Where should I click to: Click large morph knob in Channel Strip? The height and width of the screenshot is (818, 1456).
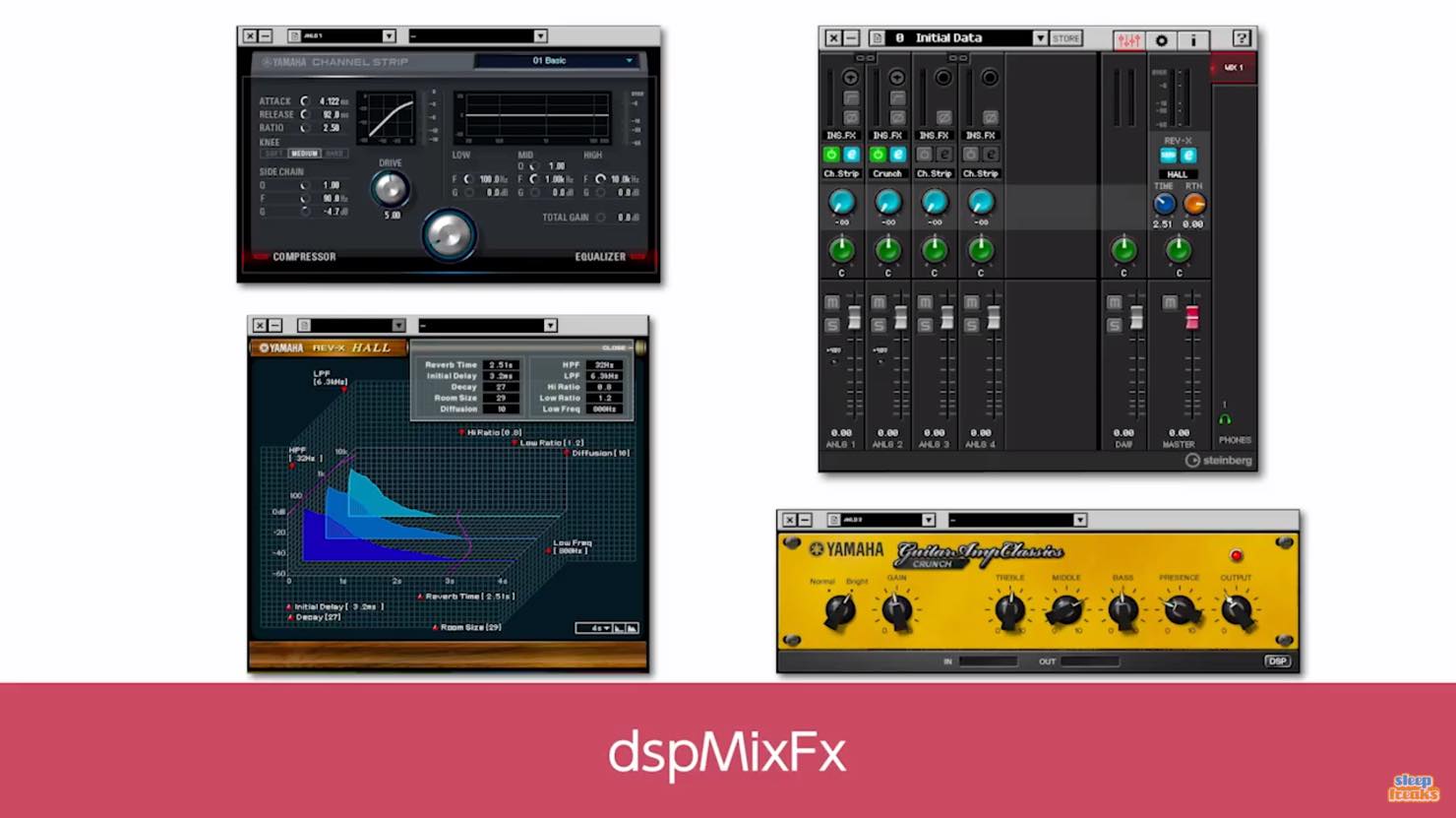click(x=449, y=234)
